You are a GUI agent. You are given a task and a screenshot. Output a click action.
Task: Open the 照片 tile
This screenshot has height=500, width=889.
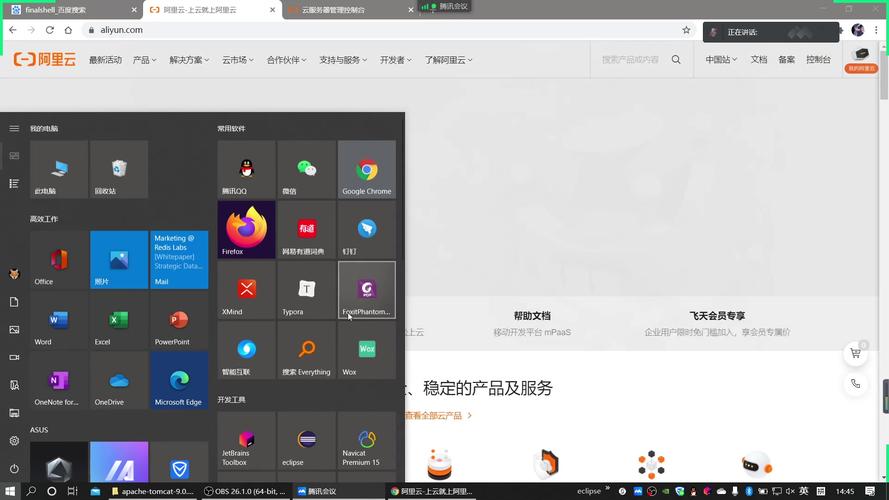(119, 260)
